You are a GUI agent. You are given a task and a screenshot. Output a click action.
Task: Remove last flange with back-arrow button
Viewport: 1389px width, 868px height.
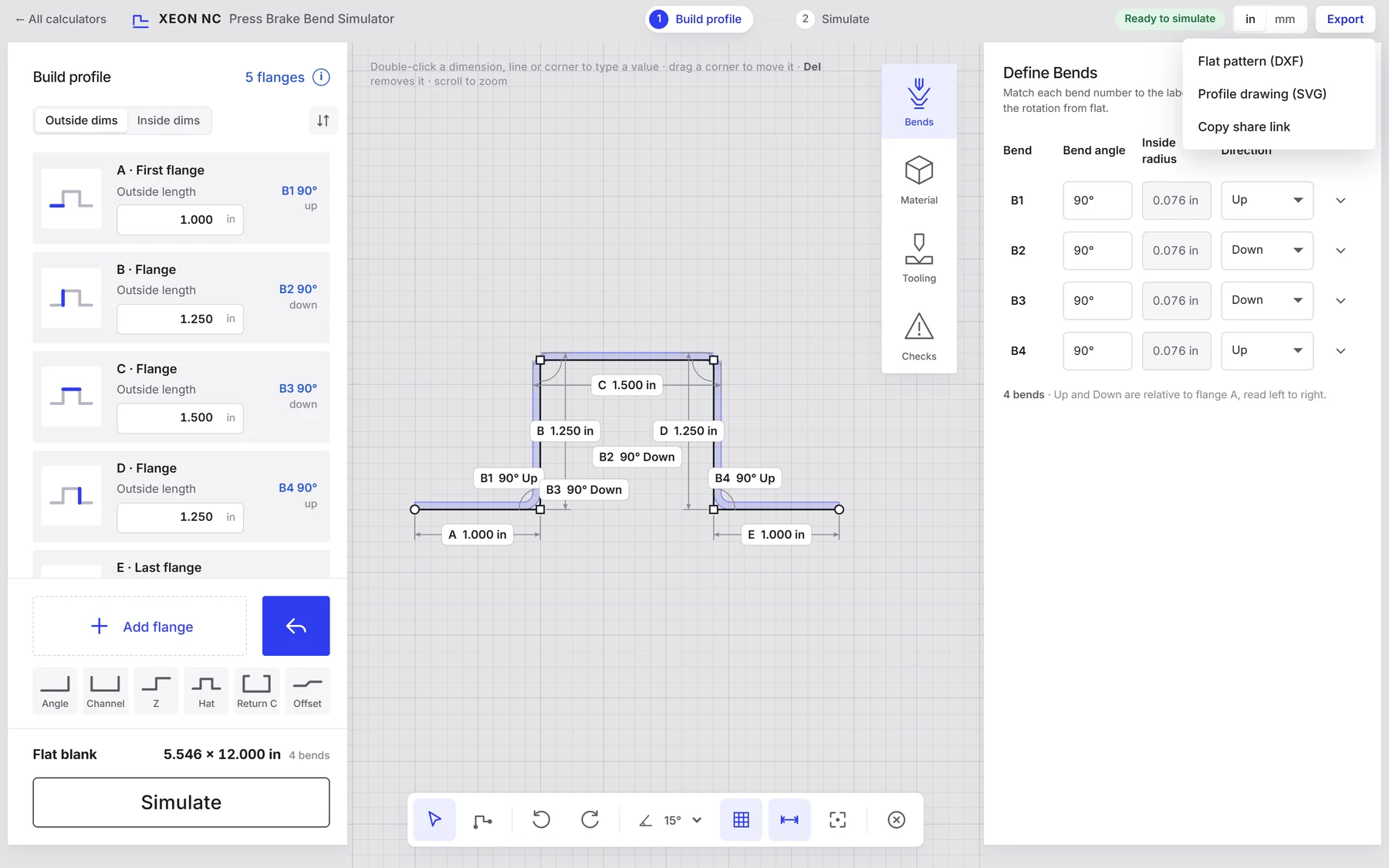[296, 626]
